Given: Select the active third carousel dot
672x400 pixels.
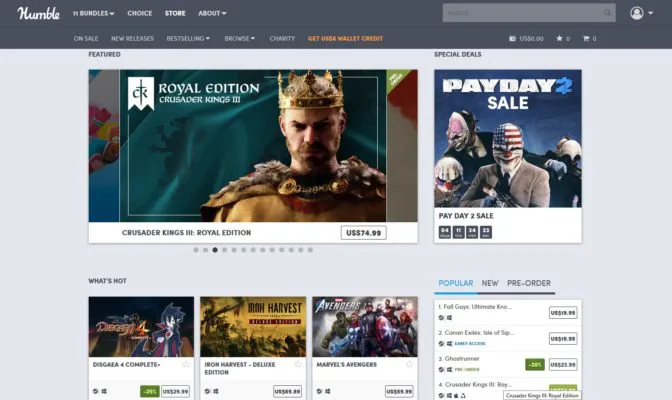Looking at the screenshot, I should coord(215,250).
